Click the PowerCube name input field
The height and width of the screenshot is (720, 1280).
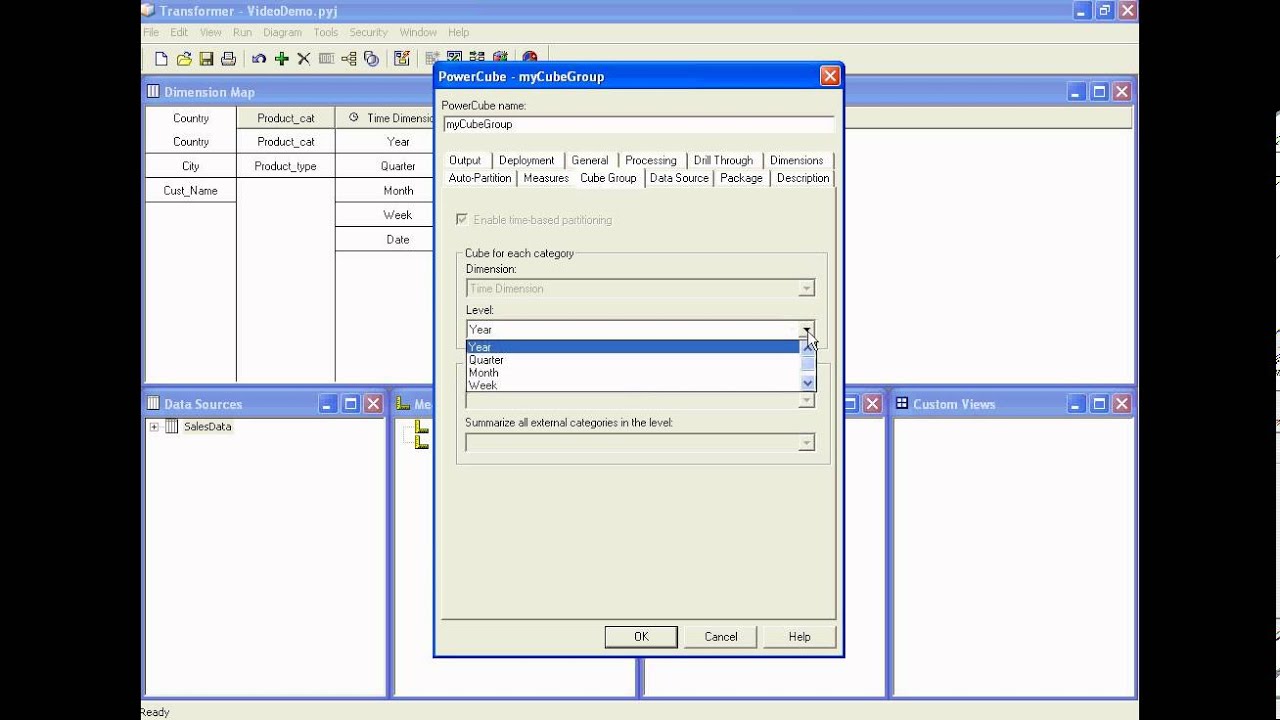coord(638,125)
